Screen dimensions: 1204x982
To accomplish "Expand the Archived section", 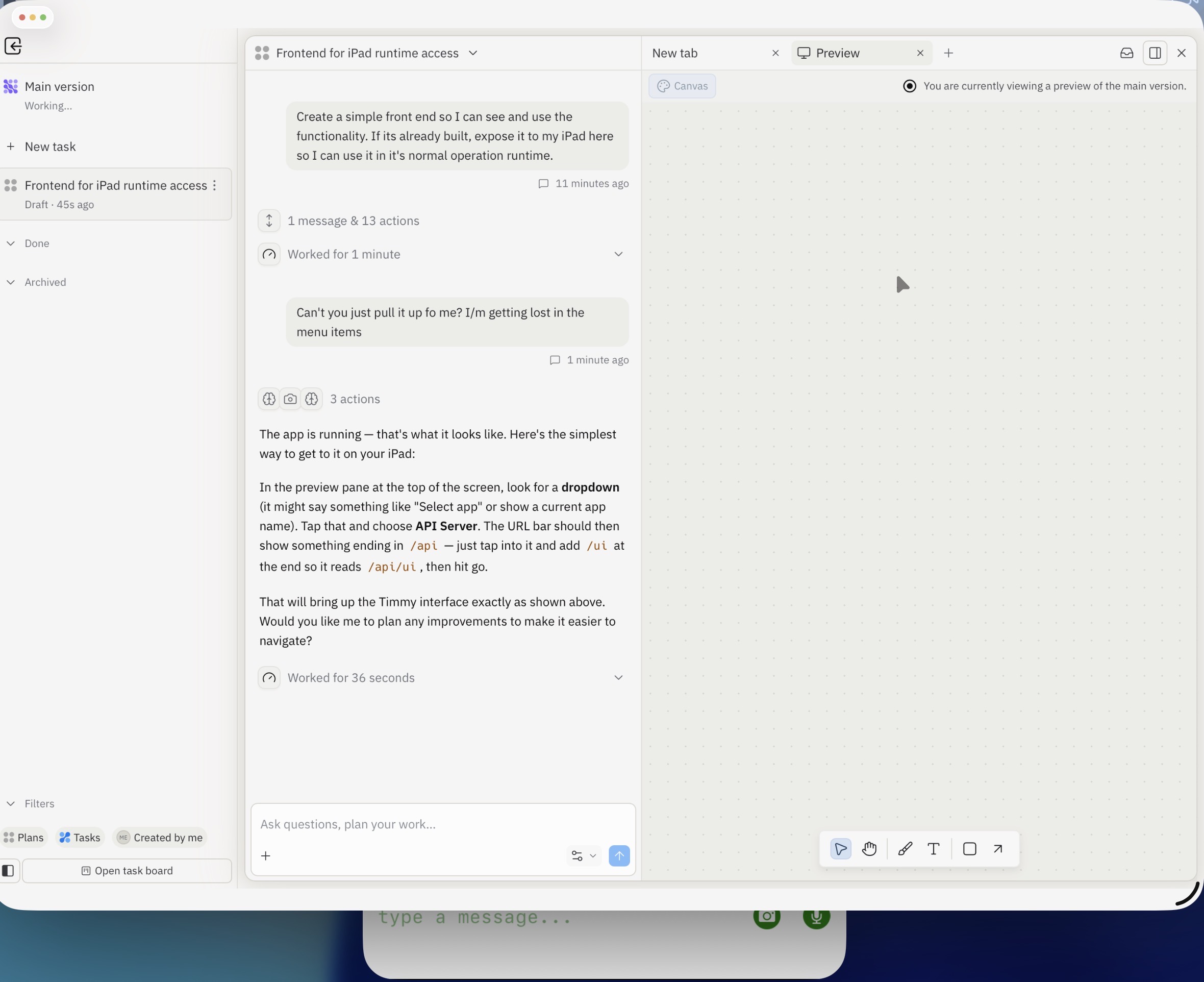I will (45, 282).
